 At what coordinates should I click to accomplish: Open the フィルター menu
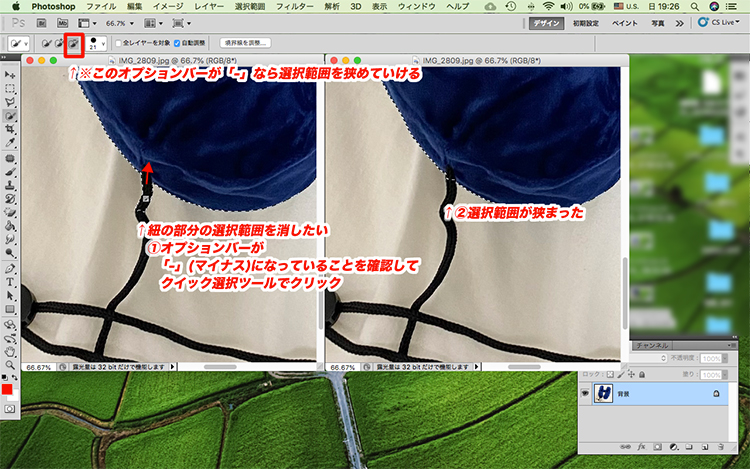click(295, 7)
